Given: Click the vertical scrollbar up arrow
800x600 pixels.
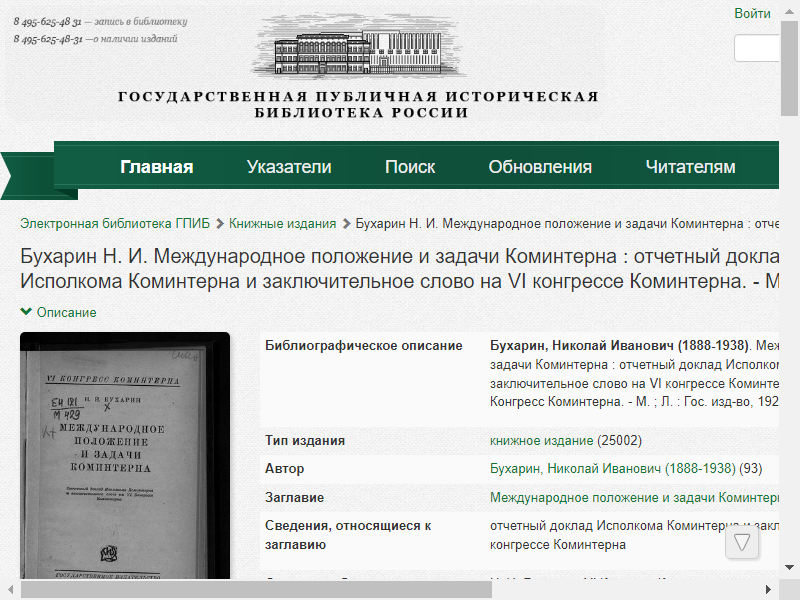Looking at the screenshot, I should tap(789, 10).
